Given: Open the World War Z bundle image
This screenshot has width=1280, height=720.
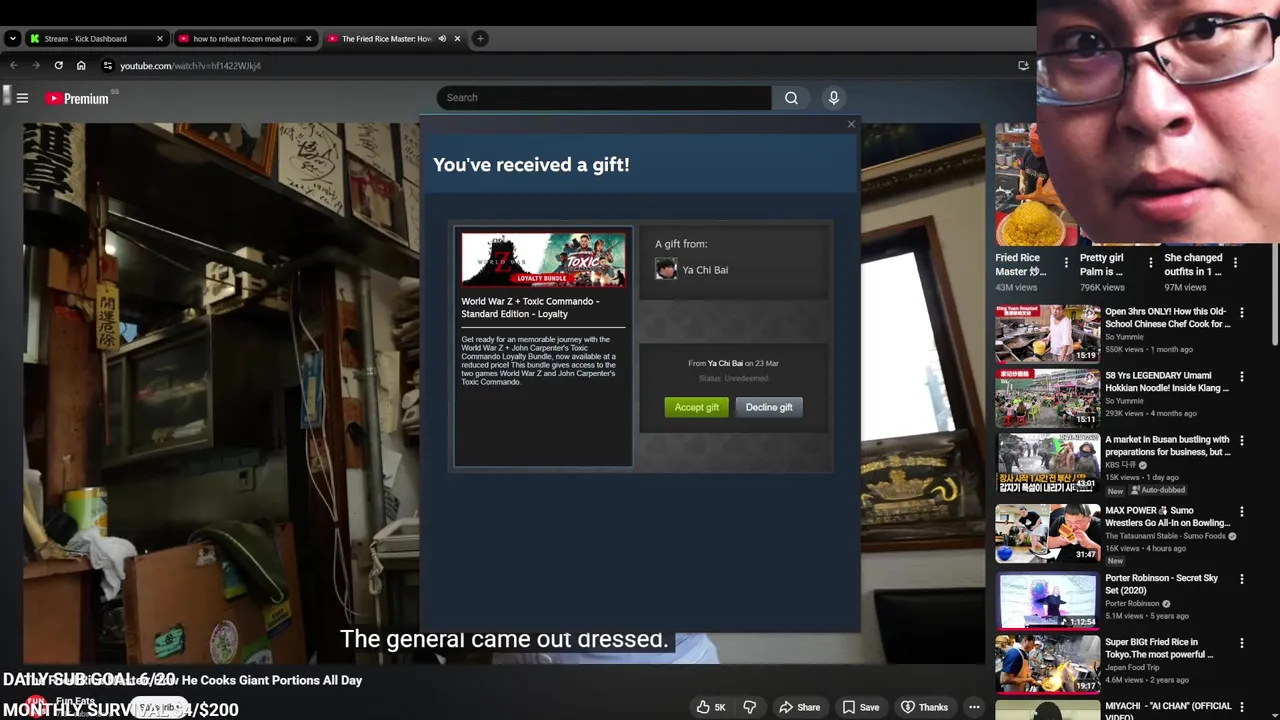Looking at the screenshot, I should click(543, 259).
